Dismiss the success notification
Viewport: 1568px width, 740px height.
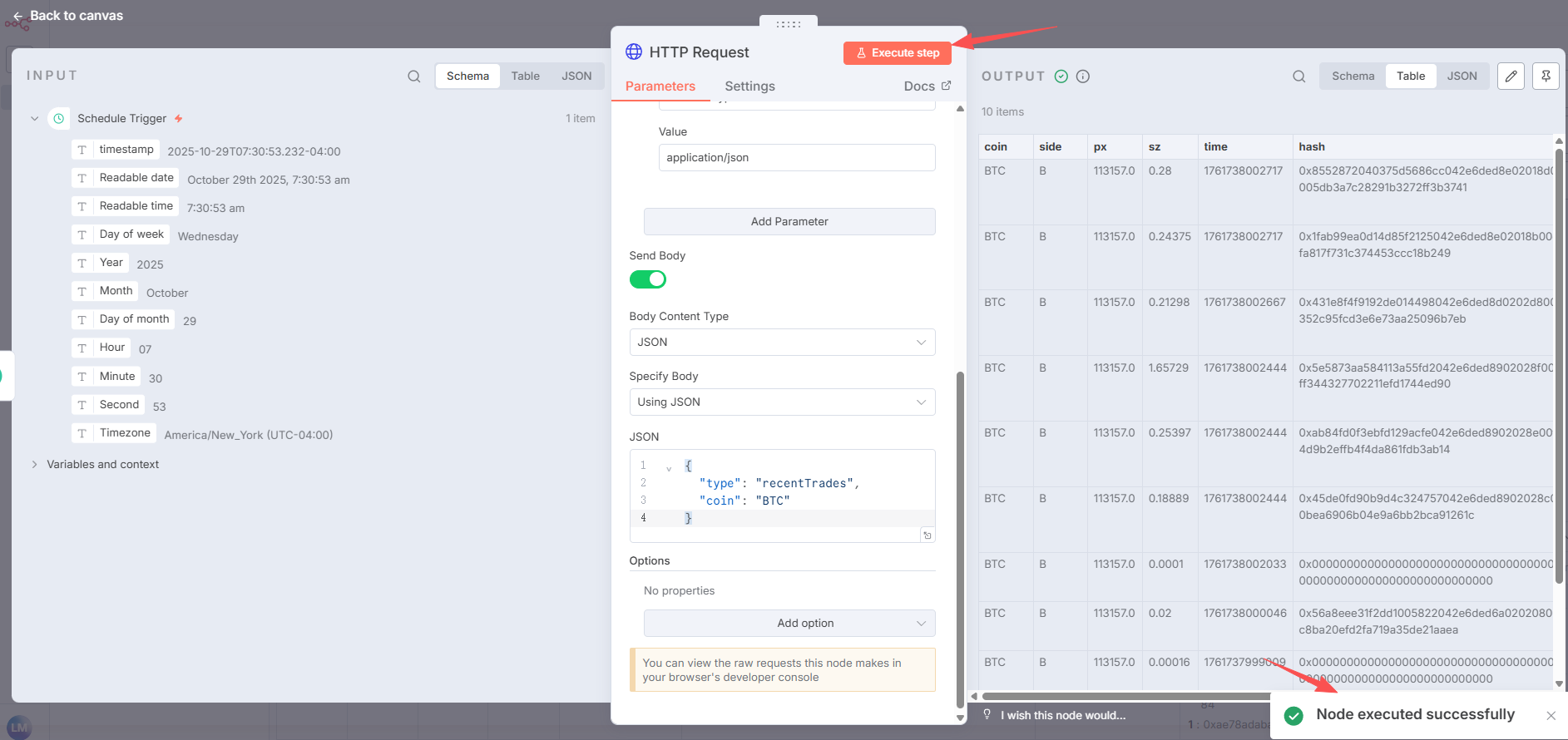tap(1551, 716)
